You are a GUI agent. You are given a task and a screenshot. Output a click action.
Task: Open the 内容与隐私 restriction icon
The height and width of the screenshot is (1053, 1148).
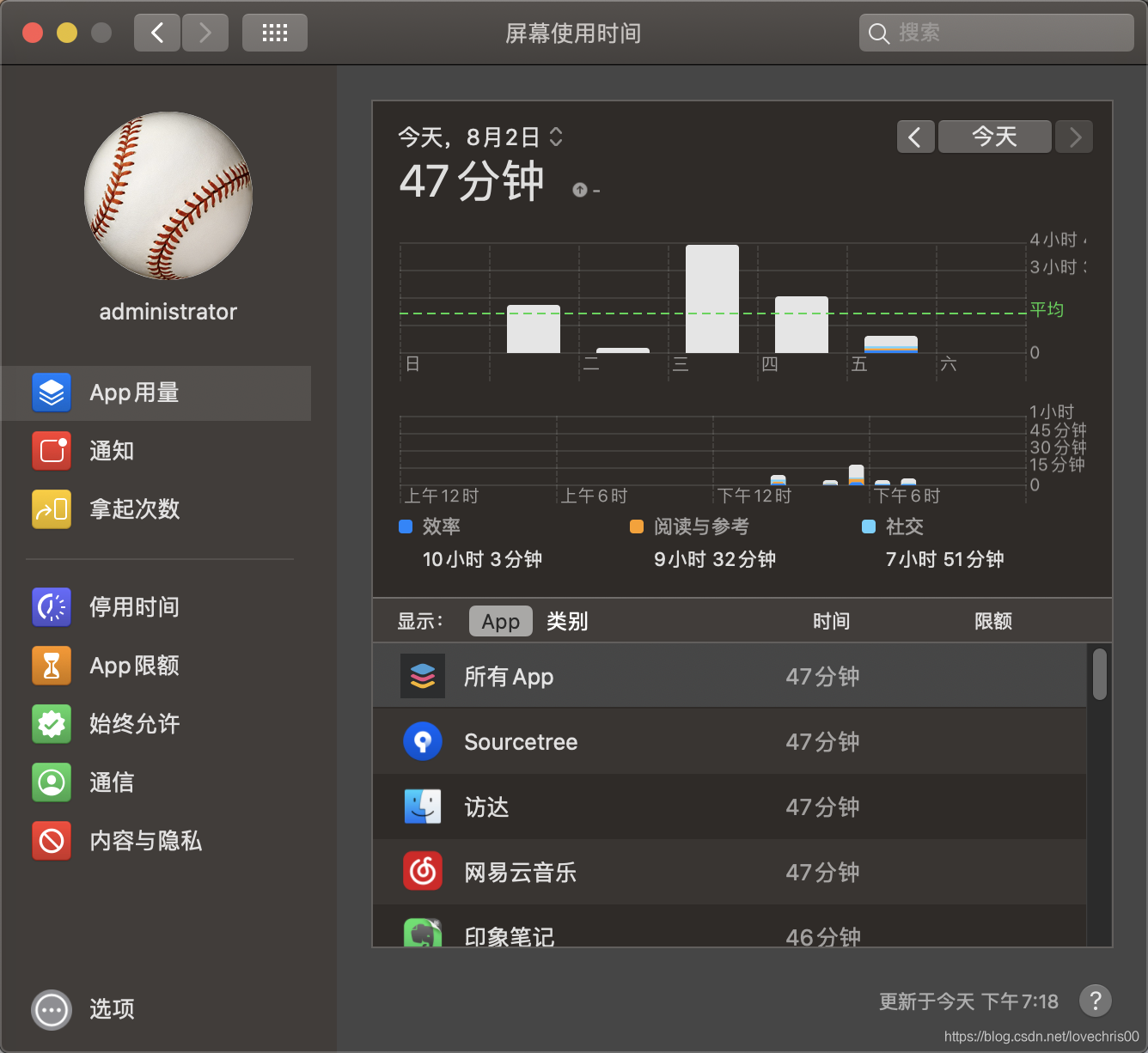(52, 841)
